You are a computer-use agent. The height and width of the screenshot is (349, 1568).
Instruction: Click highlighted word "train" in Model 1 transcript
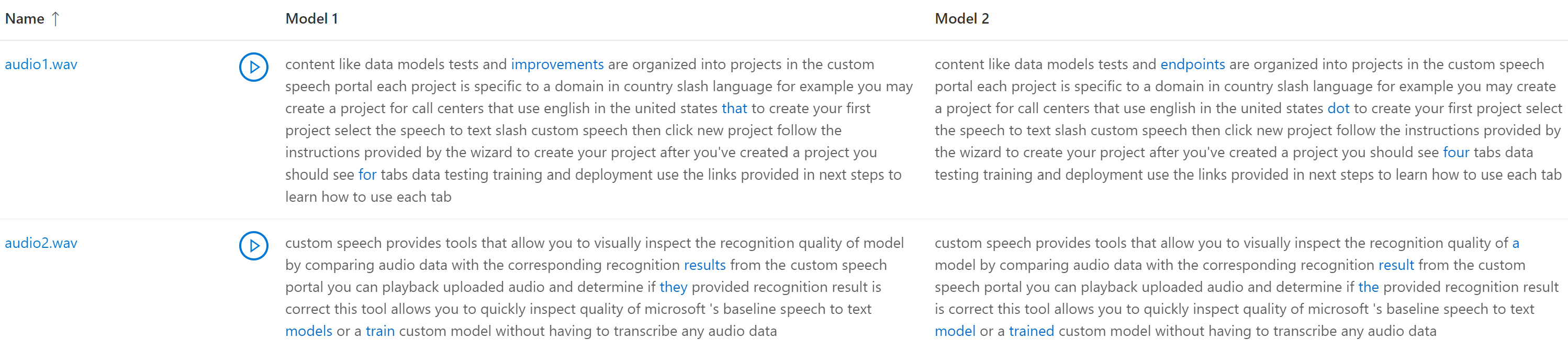[380, 331]
